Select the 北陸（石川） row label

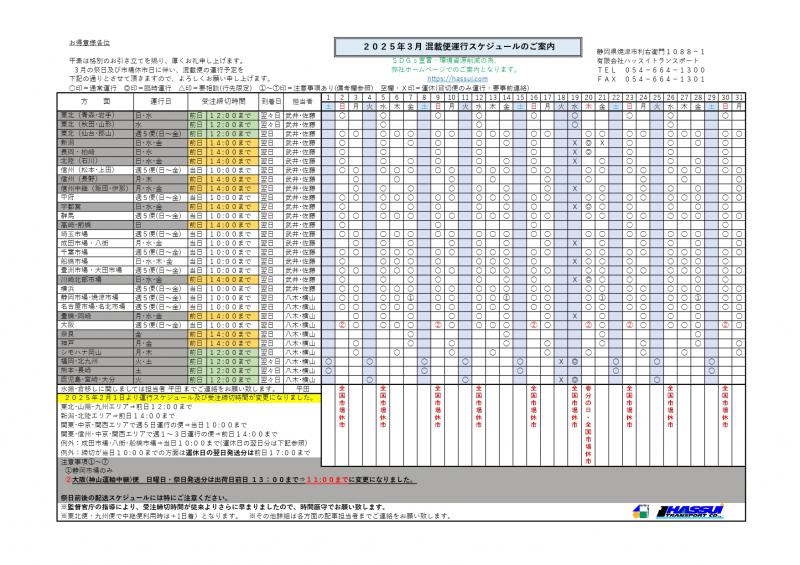pos(95,161)
